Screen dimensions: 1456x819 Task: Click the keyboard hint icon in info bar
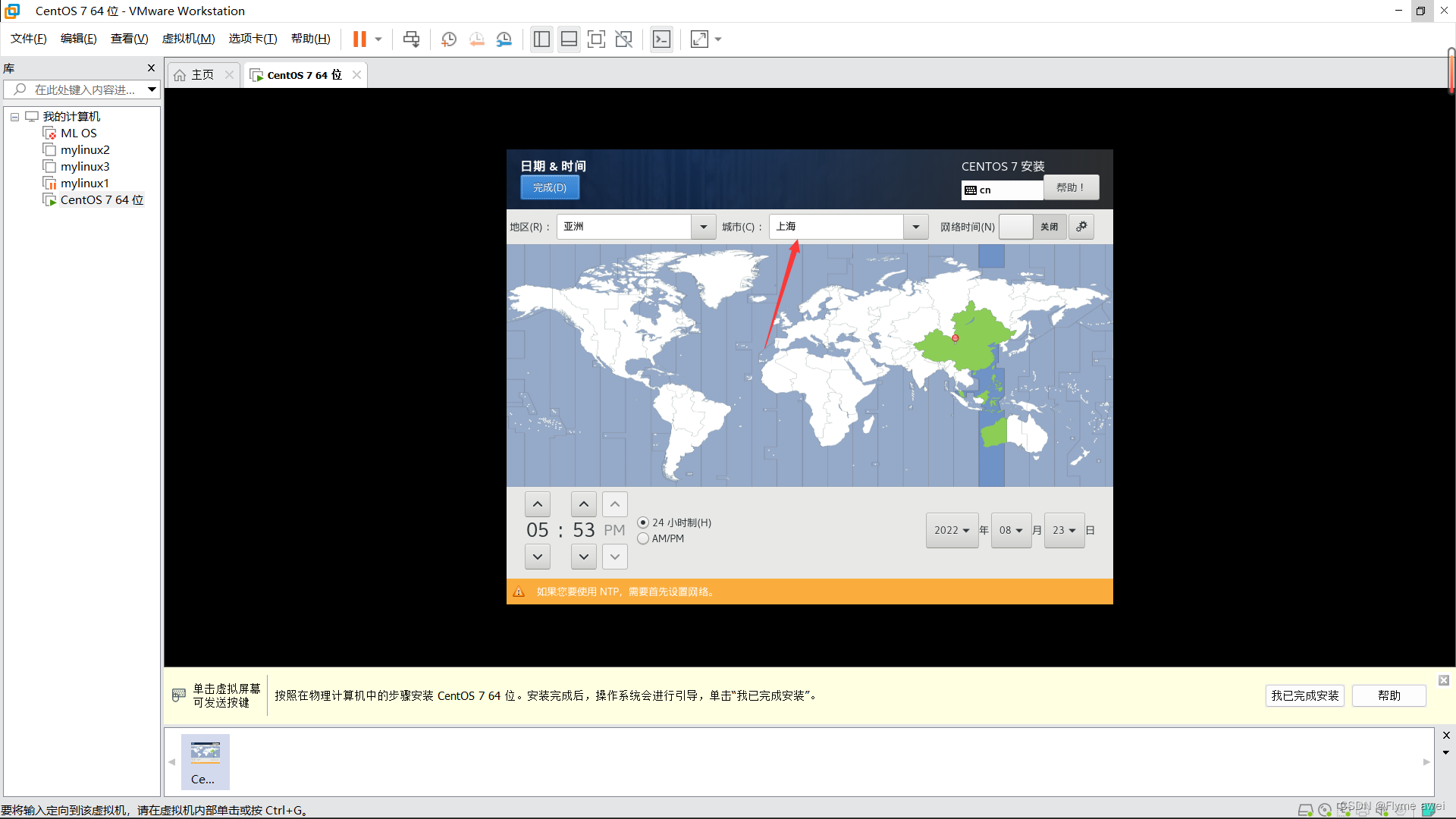tap(179, 695)
